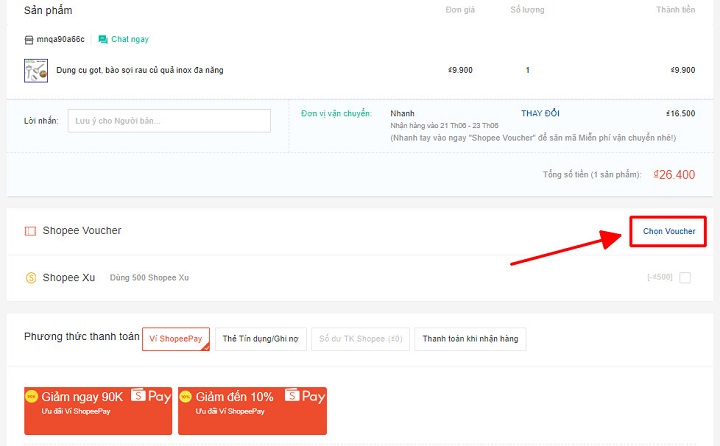This screenshot has width=720, height=446.
Task: Click the product thumbnail image
Action: (35, 71)
